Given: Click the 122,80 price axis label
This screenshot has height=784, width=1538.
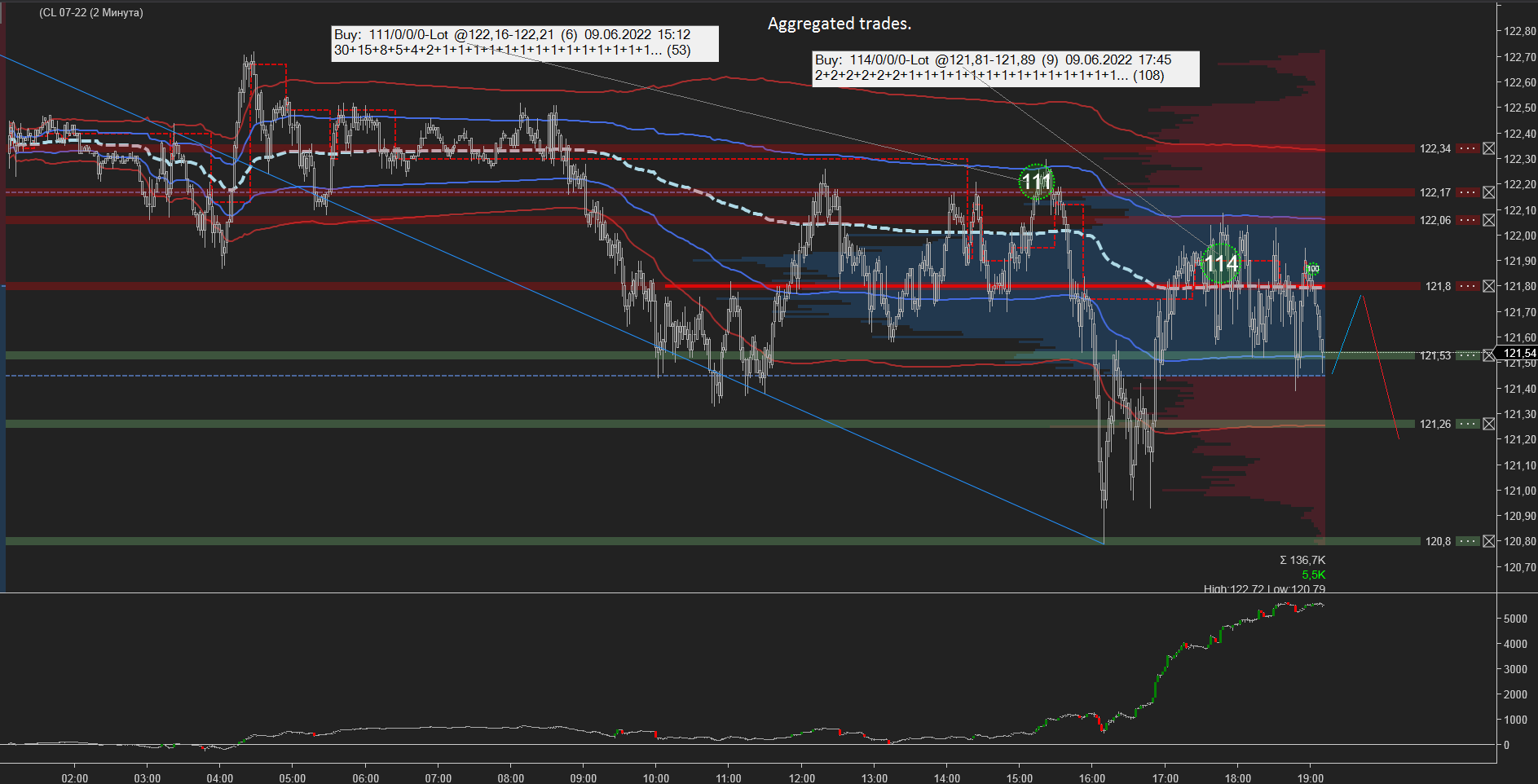Looking at the screenshot, I should tap(1519, 31).
